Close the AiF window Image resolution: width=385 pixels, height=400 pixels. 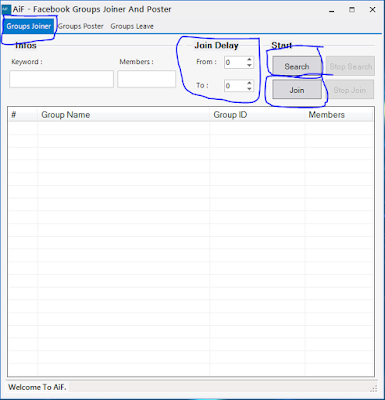pyautogui.click(x=373, y=10)
